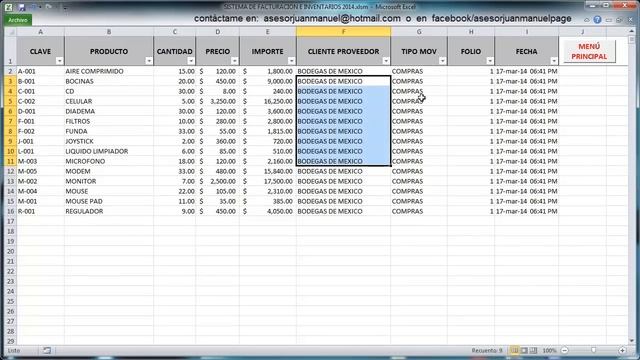Click the Save icon in quick access toolbar
Viewport: 640px width, 360px height.
(22, 7)
